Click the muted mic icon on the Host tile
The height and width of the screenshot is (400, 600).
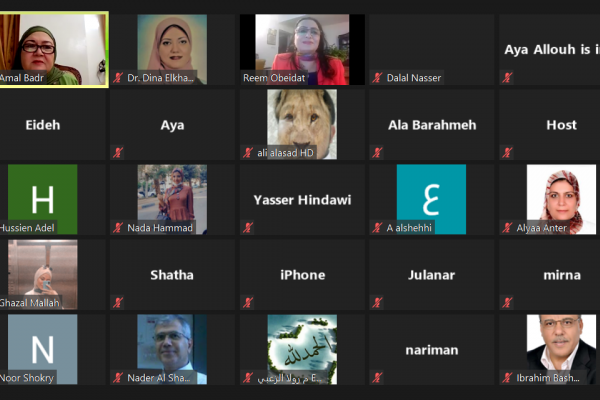[507, 153]
